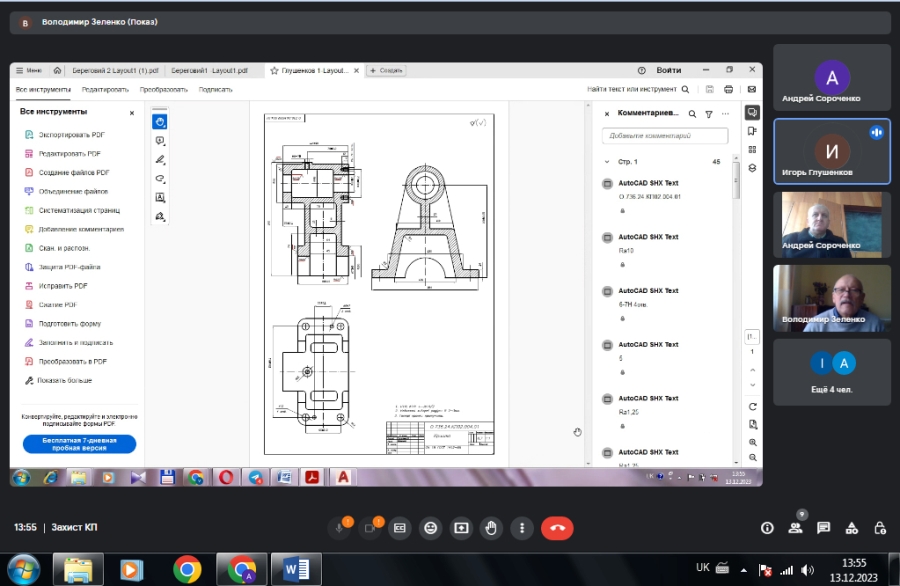Click the rotate page icon in the right rail

[752, 406]
